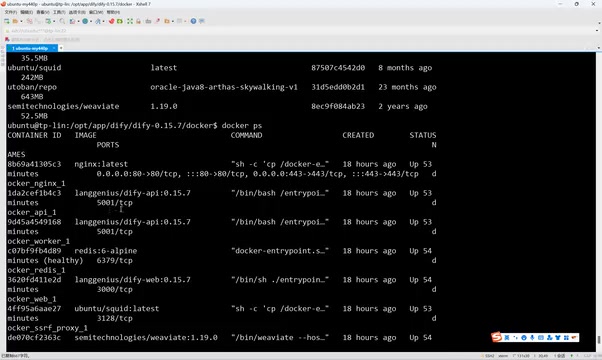Open the File (文件) menu
The height and width of the screenshot is (360, 602).
click(x=11, y=12)
